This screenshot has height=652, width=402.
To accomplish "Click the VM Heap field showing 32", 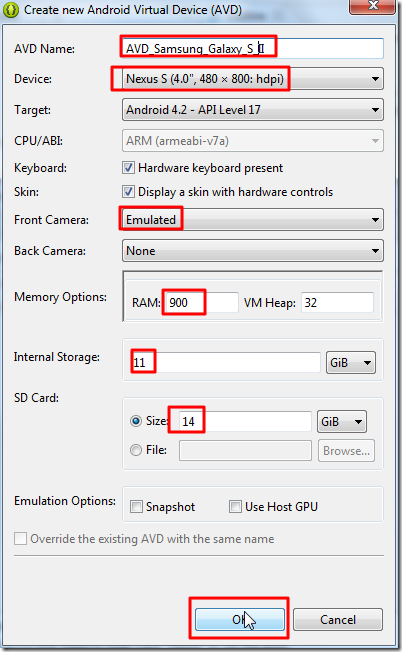I will tap(337, 302).
